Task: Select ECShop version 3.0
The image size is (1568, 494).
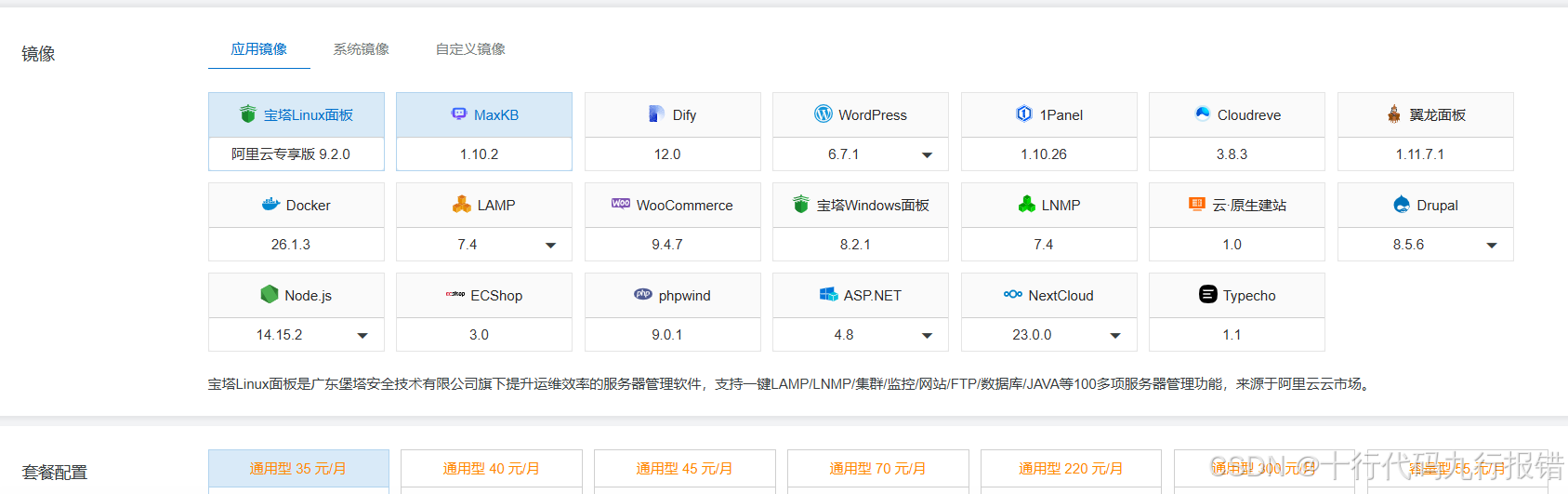Action: click(x=484, y=335)
